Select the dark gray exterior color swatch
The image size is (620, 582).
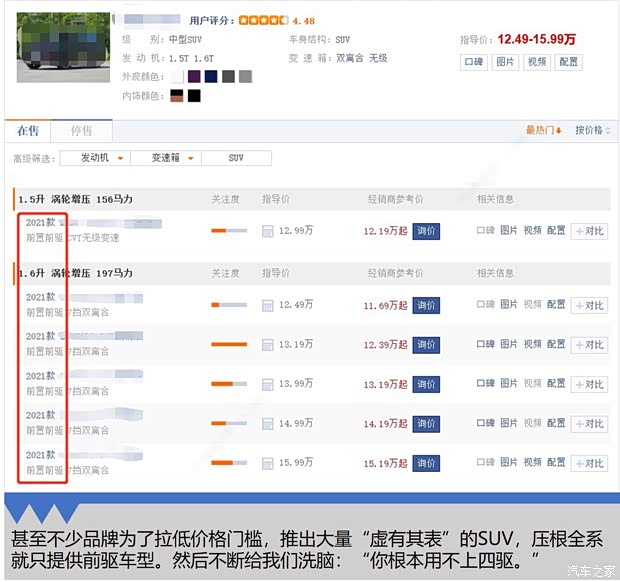(x=229, y=77)
